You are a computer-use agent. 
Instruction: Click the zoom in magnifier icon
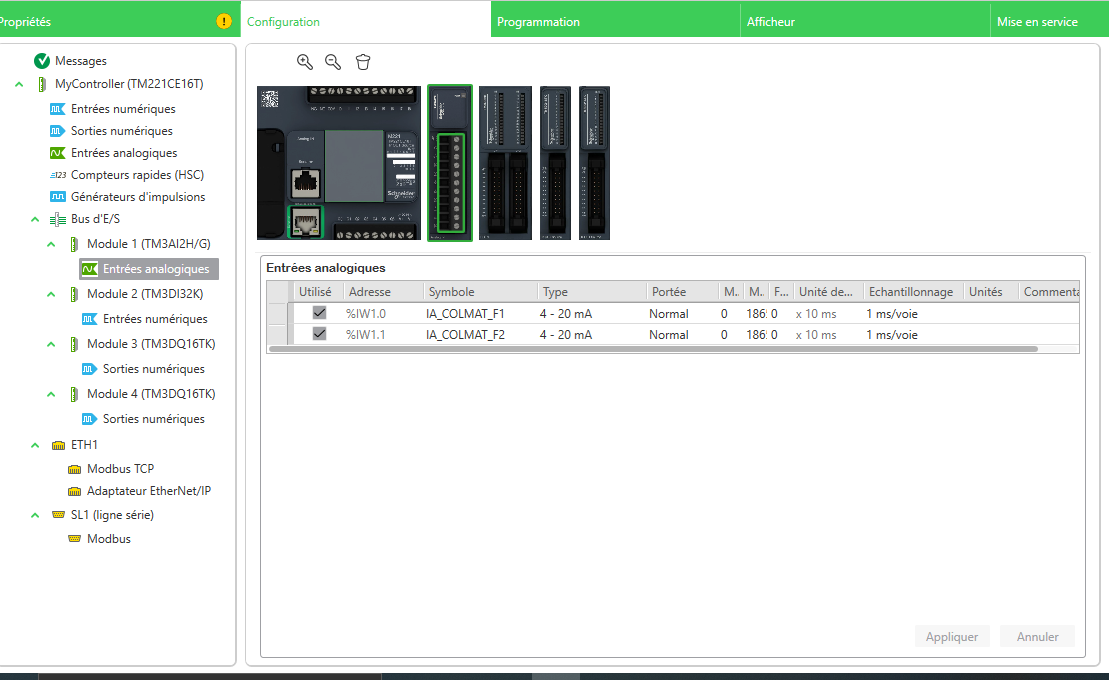click(305, 62)
